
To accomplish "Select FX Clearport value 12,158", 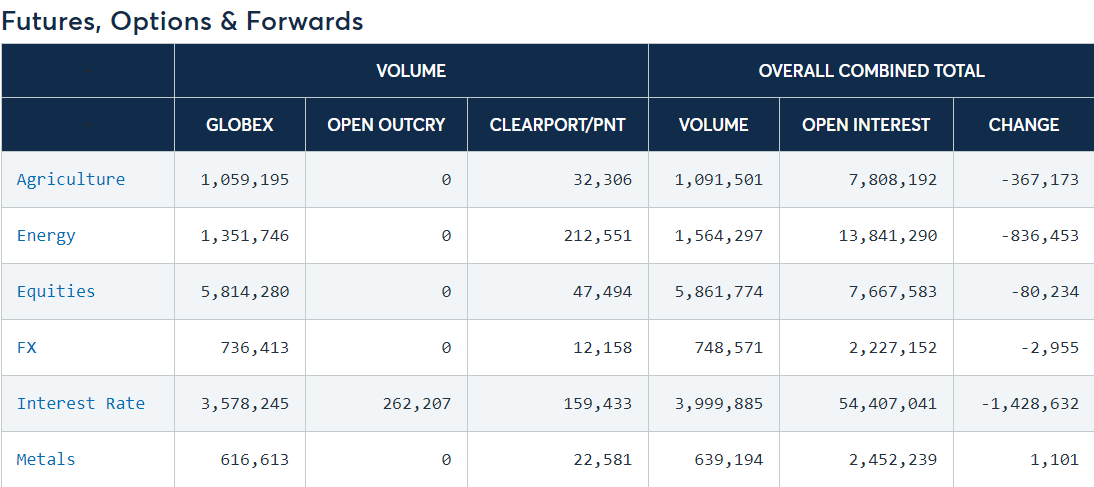I will (603, 347).
